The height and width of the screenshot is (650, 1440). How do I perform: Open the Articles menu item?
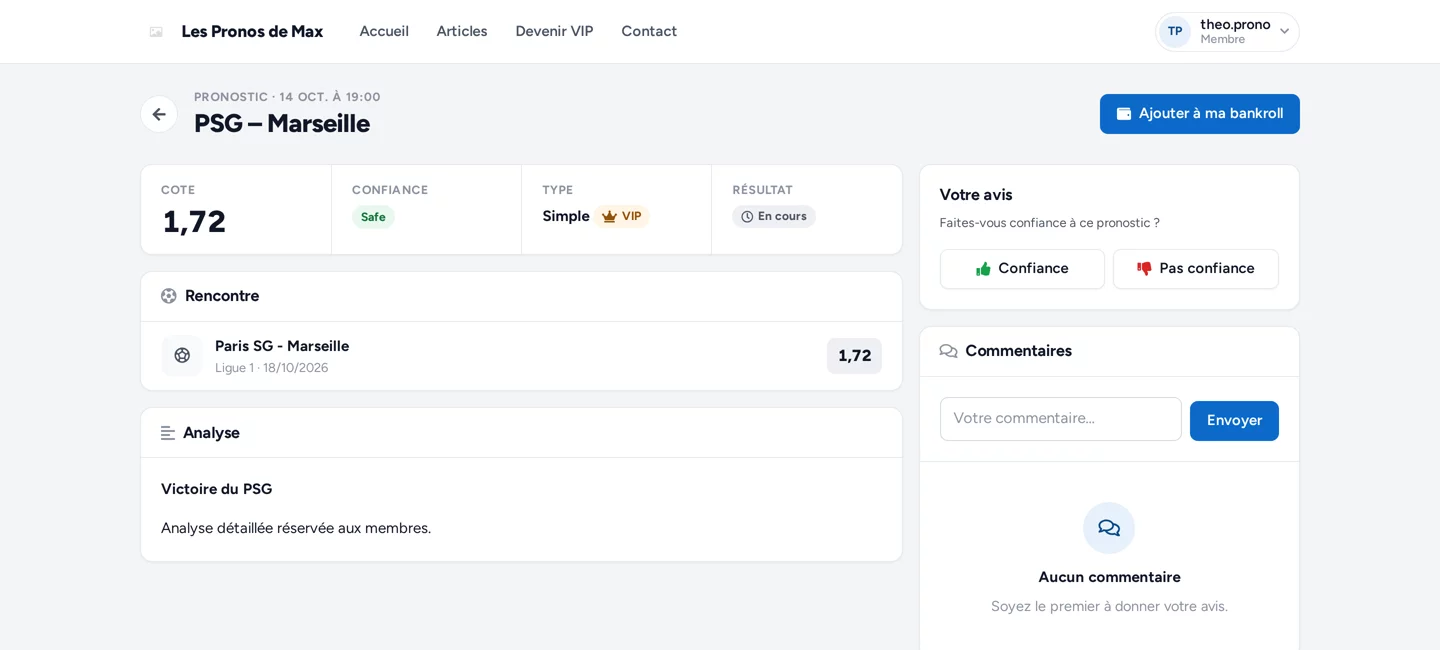462,31
